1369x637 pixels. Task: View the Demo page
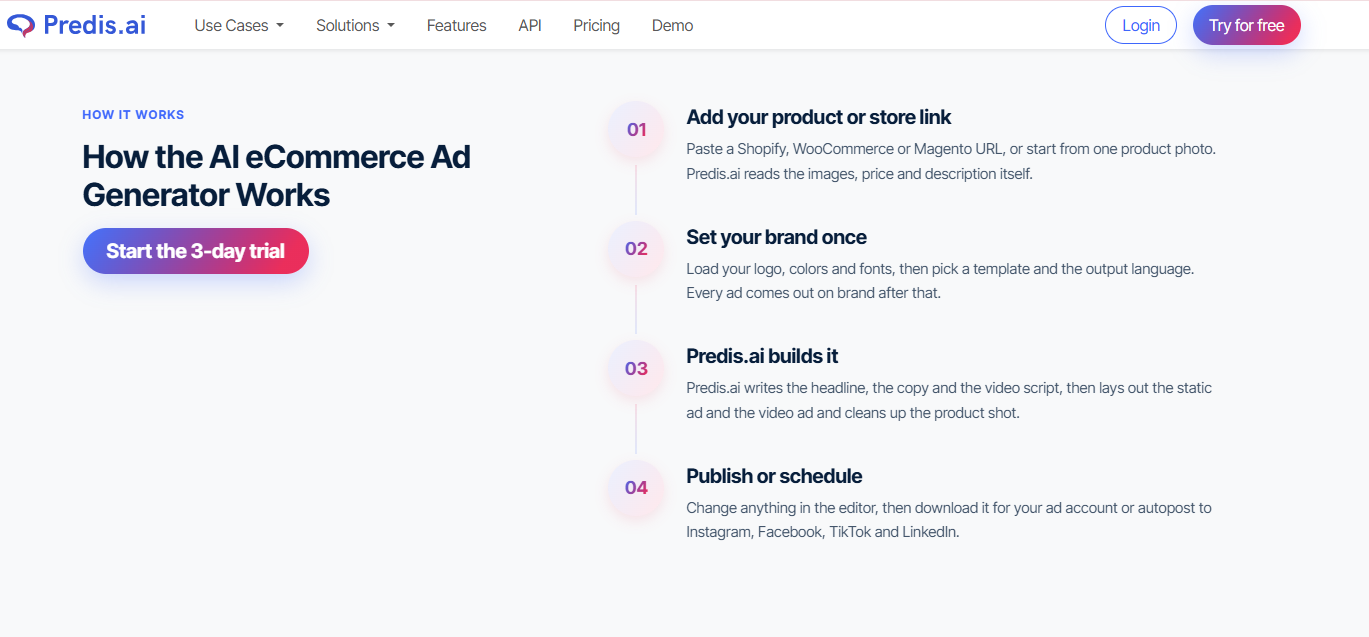[x=672, y=26]
